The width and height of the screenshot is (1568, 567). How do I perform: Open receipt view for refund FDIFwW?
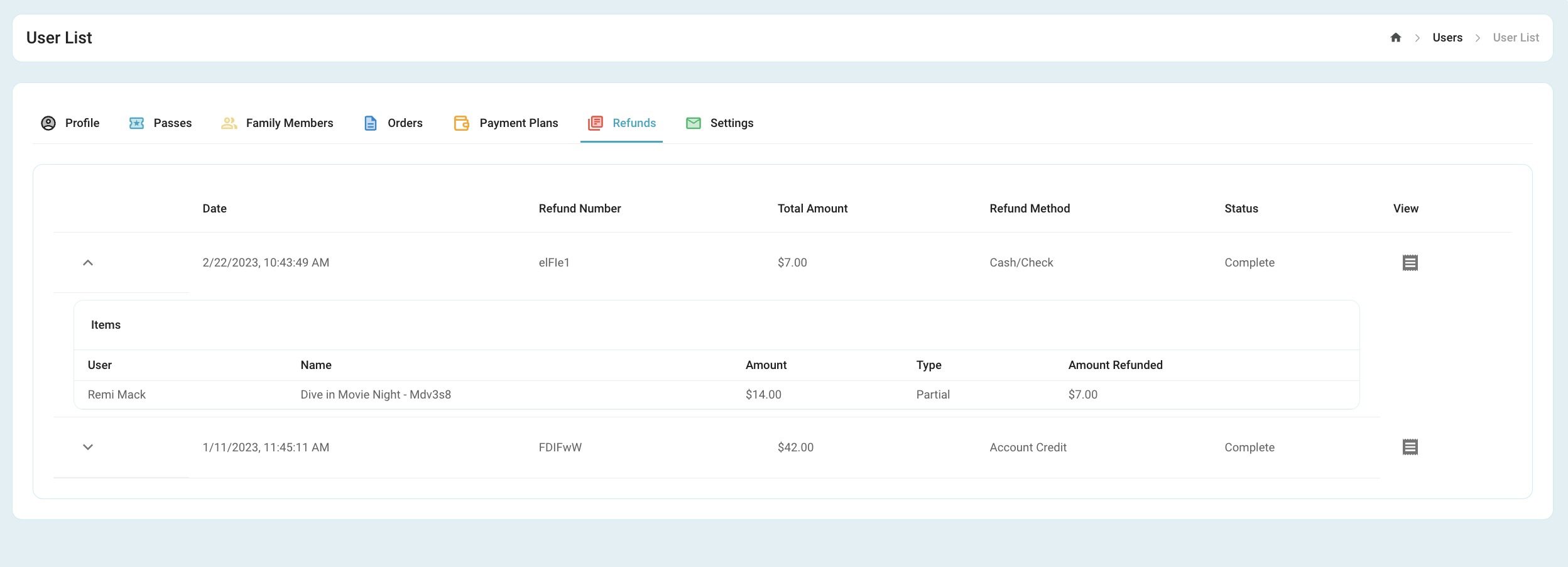pos(1410,447)
